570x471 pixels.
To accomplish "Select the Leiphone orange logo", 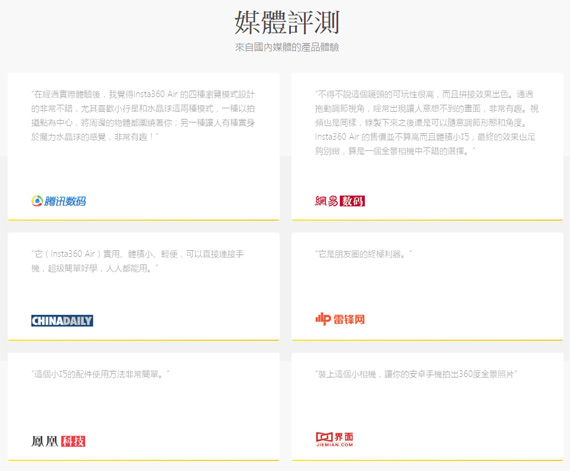I will (340, 319).
